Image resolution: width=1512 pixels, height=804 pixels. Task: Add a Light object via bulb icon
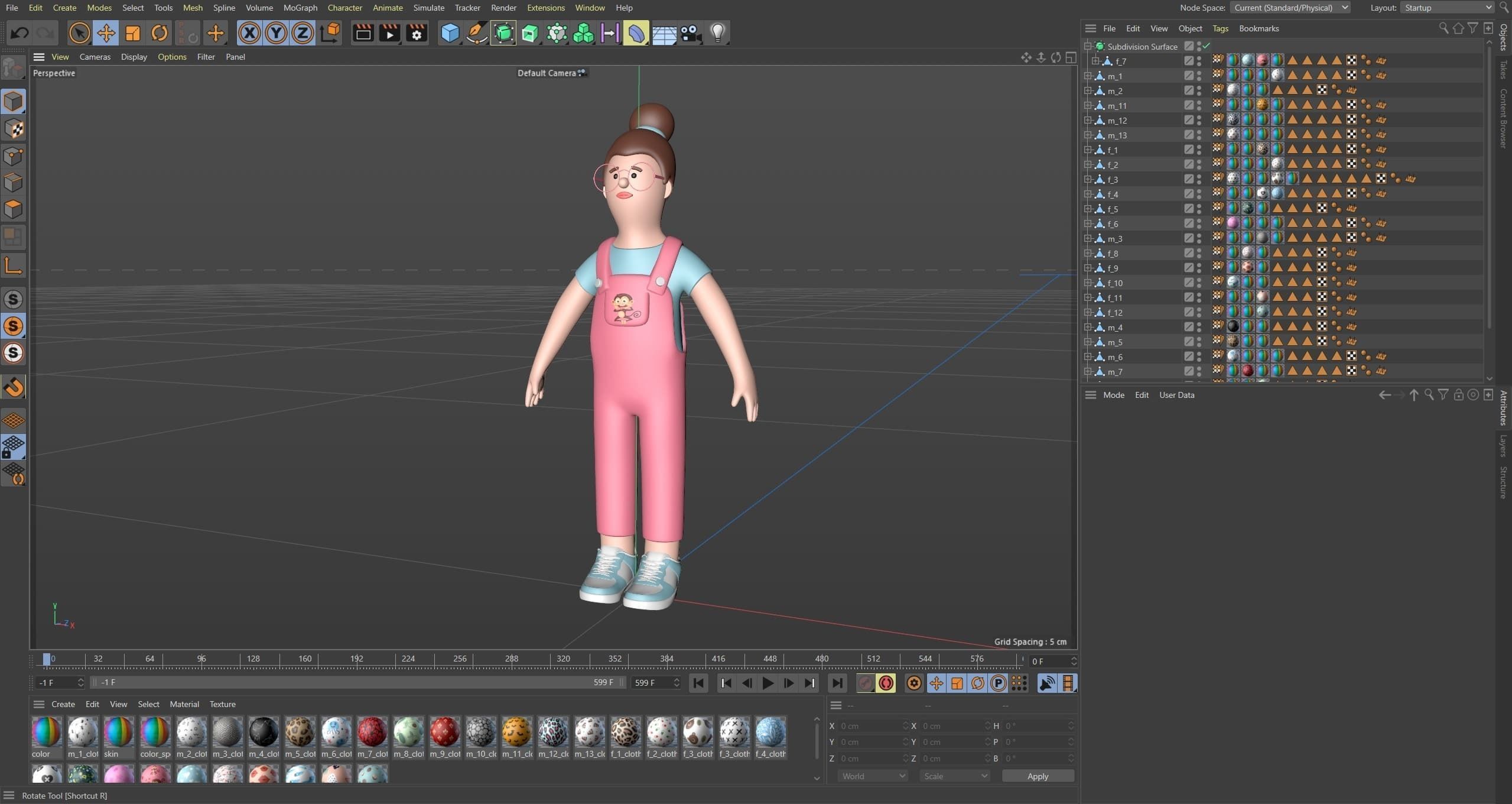tap(717, 33)
